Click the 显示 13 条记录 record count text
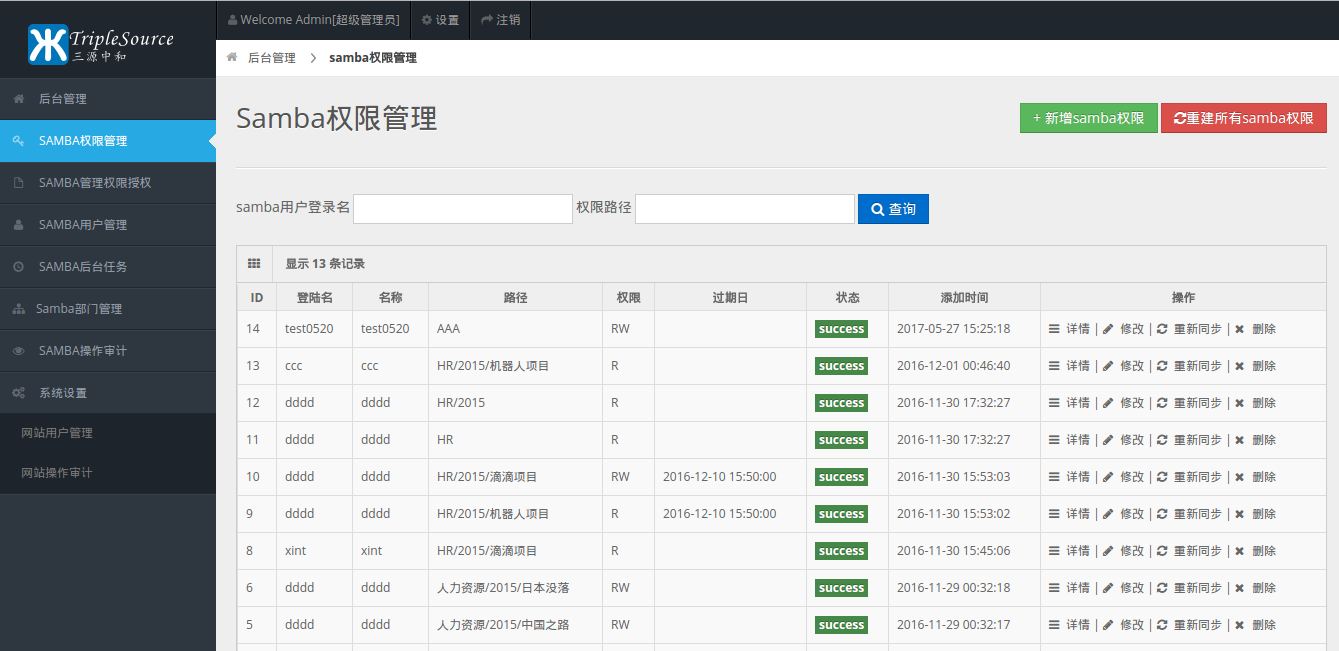The image size is (1339, 651). tap(325, 264)
